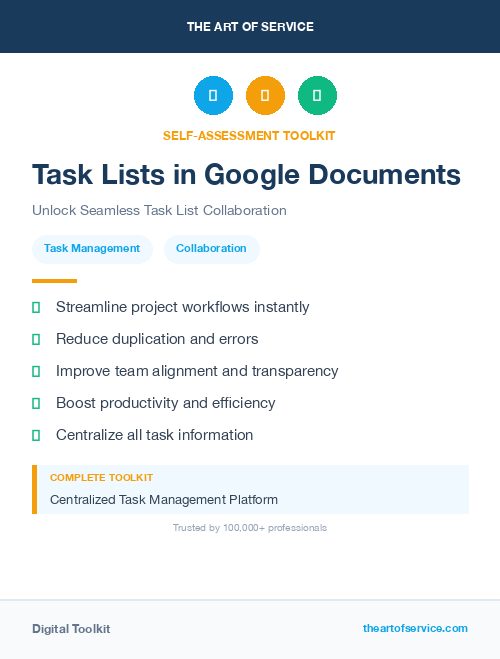The width and height of the screenshot is (500, 659).
Task: Click the Task Management tag
Action: click(92, 249)
